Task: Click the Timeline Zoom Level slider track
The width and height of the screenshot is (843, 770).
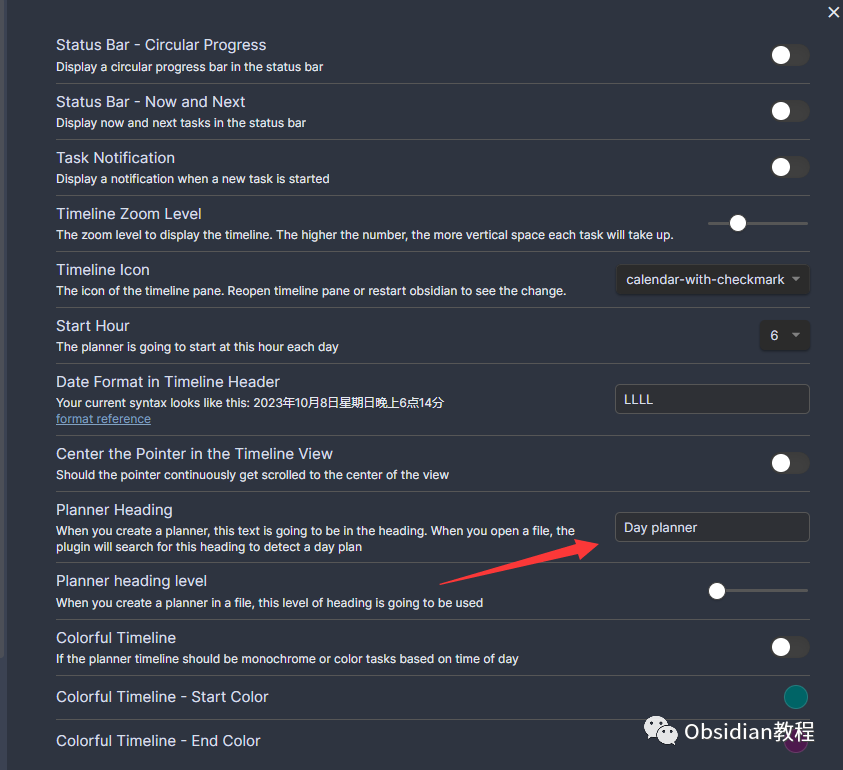Action: tap(758, 223)
